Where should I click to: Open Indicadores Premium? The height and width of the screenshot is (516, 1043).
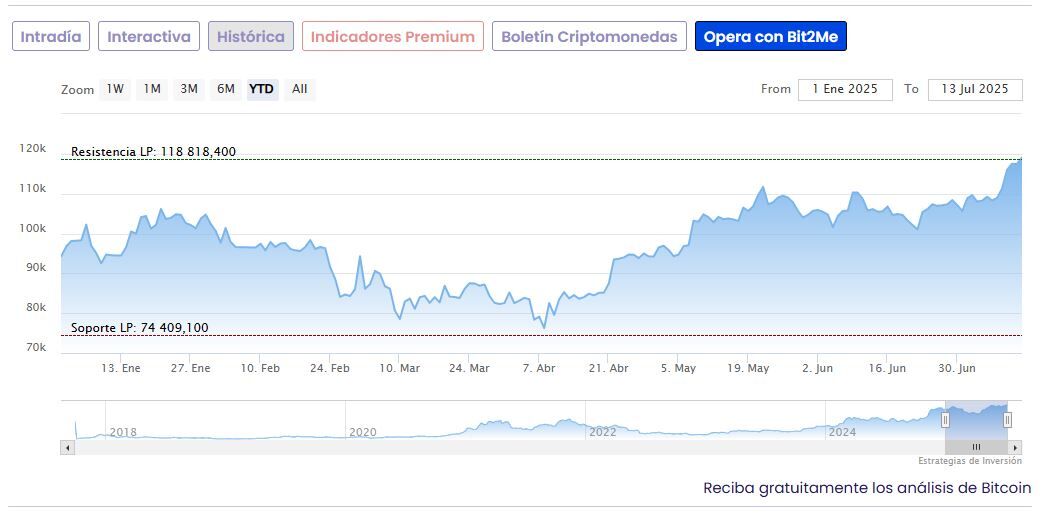click(393, 37)
